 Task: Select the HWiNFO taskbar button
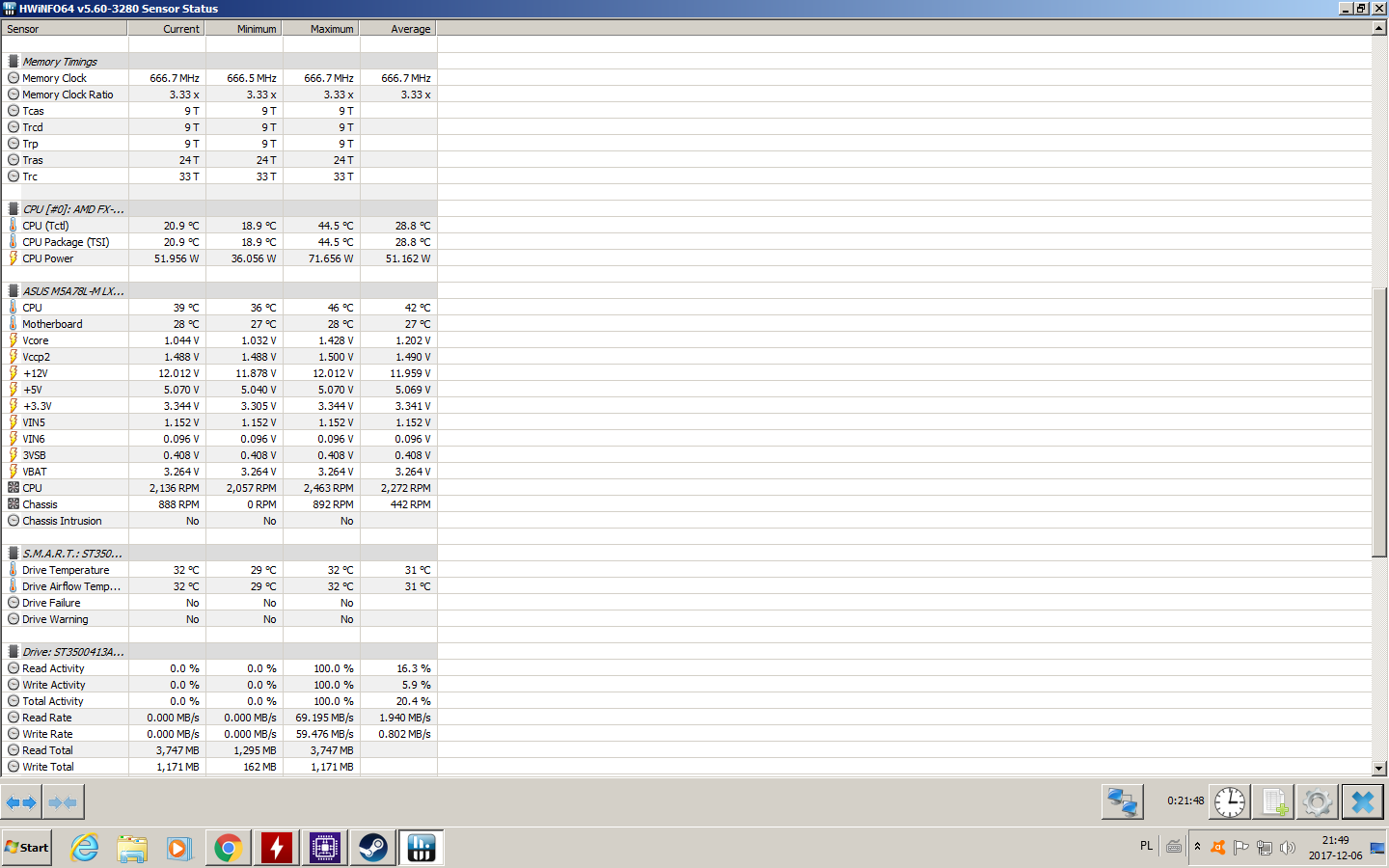point(422,848)
